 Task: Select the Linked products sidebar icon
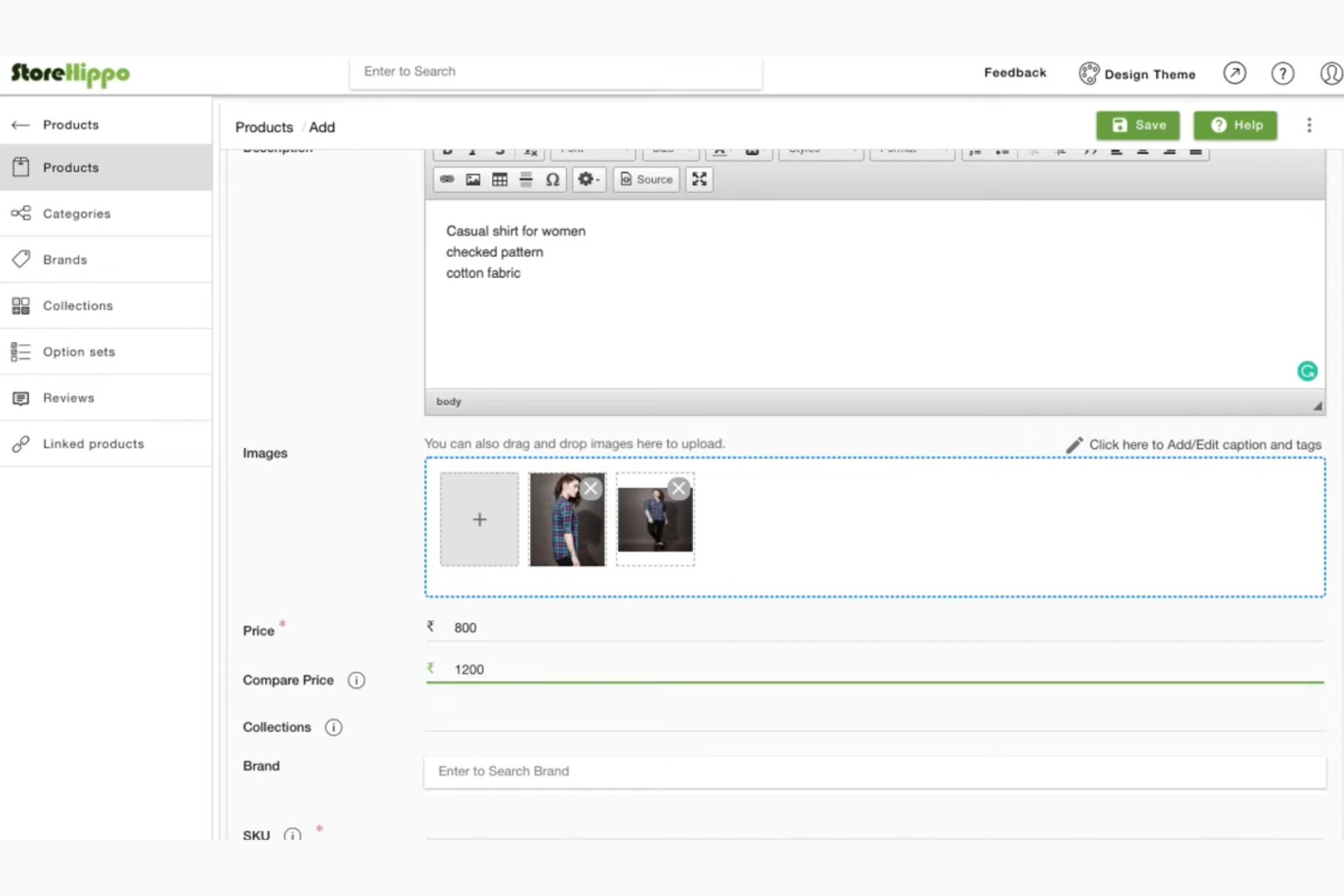pyautogui.click(x=20, y=444)
